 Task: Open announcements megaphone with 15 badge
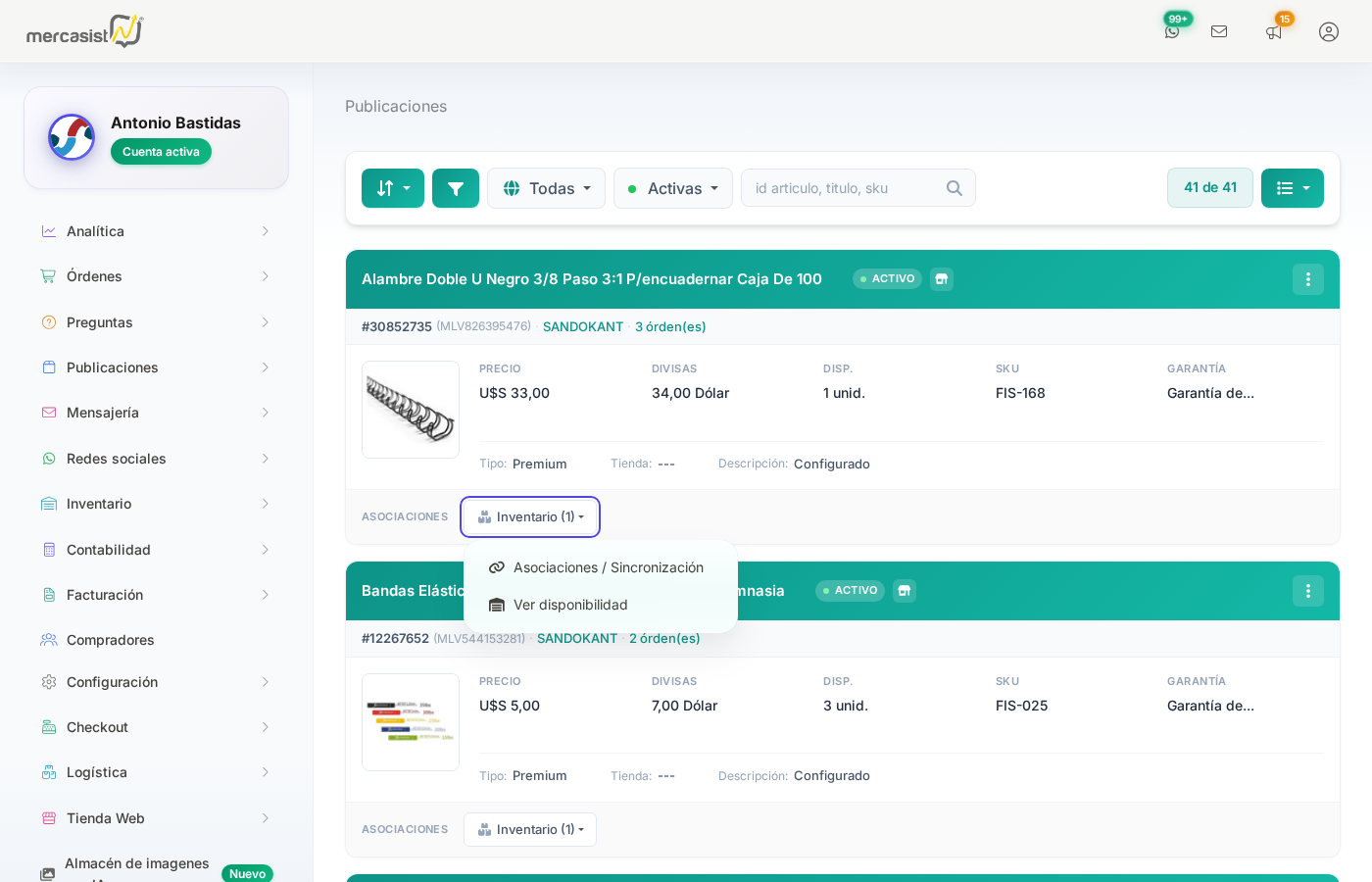(1273, 32)
